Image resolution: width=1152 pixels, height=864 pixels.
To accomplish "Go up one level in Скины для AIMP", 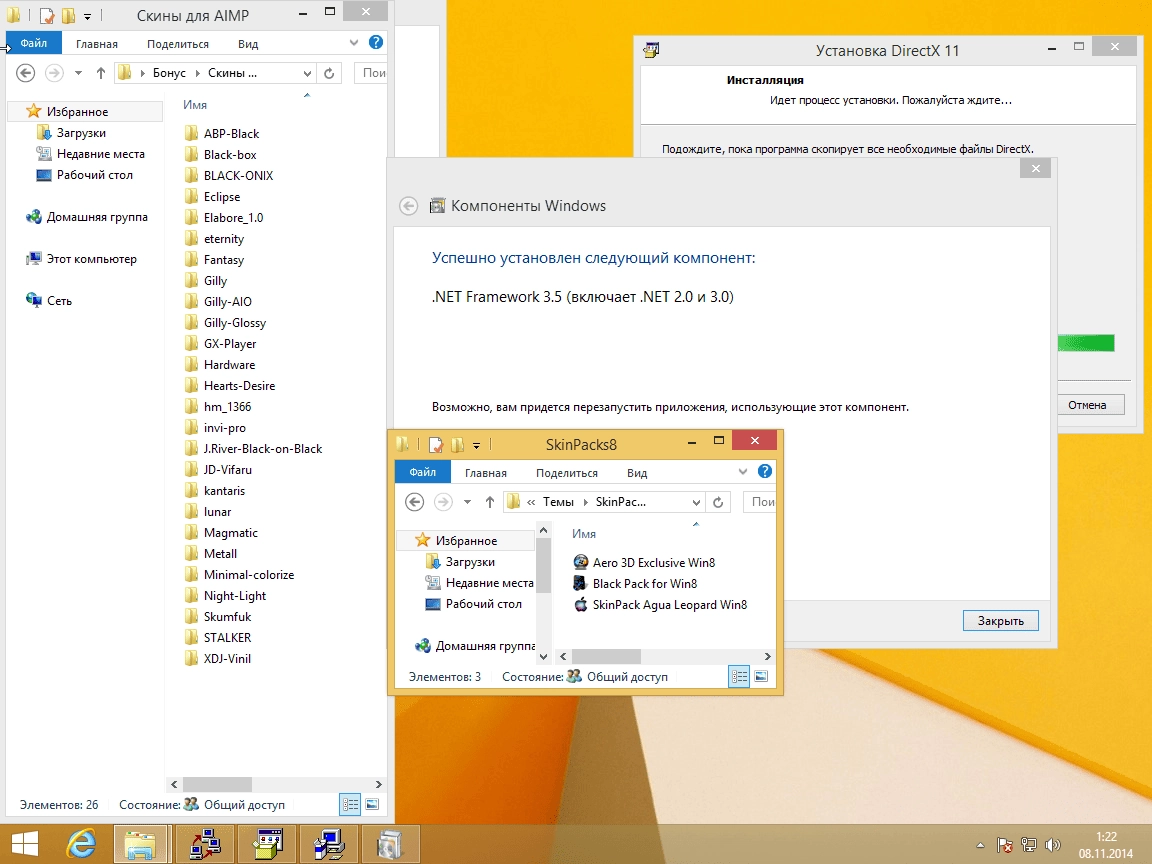I will [101, 73].
